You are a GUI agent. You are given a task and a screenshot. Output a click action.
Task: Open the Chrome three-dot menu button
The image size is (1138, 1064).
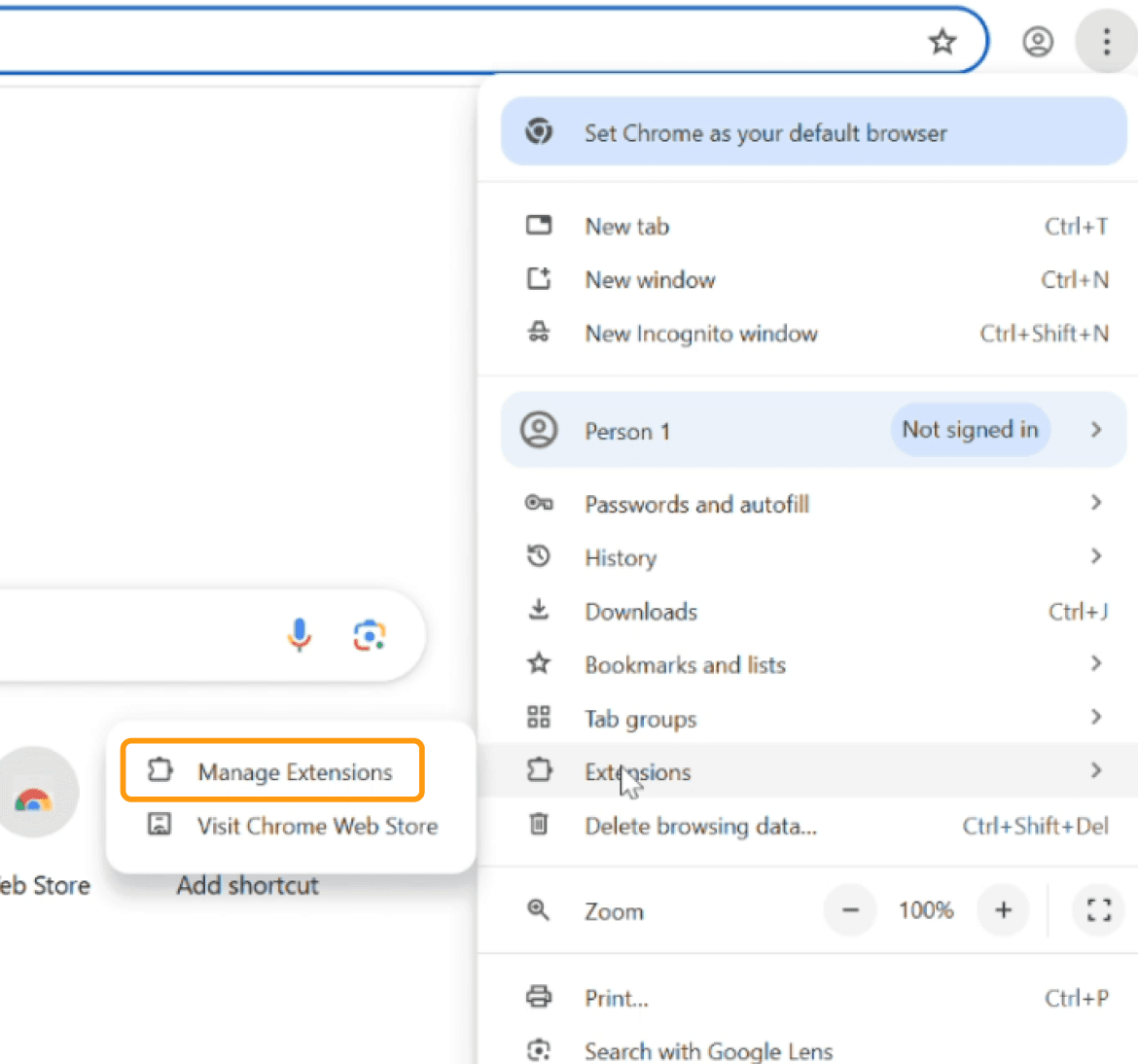(x=1106, y=42)
